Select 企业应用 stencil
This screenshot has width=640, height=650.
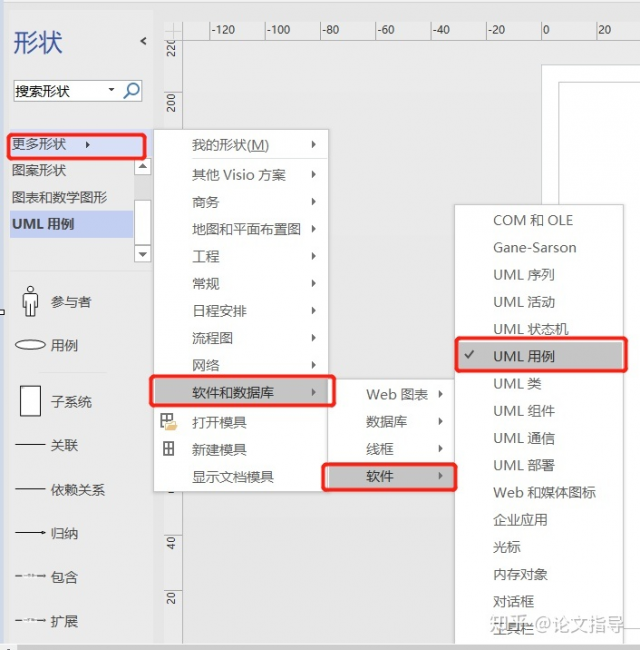point(539,519)
